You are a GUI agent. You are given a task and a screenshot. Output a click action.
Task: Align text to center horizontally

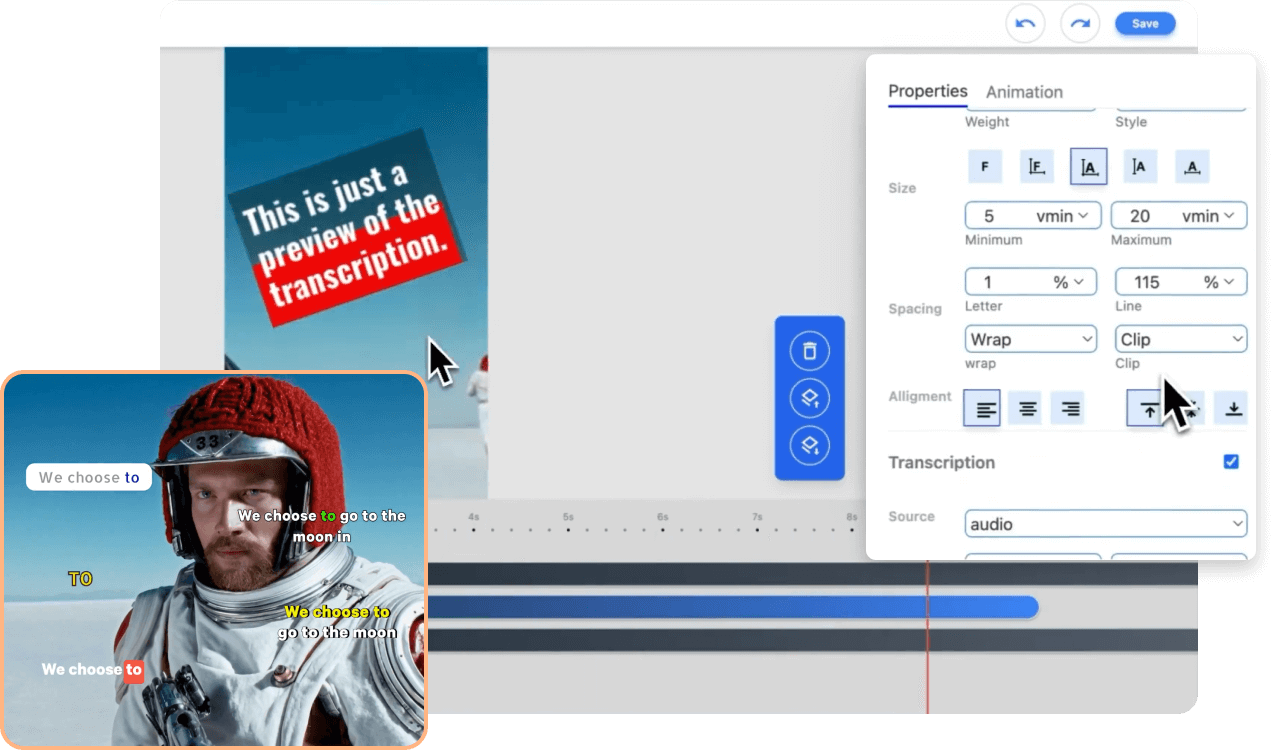[1028, 408]
